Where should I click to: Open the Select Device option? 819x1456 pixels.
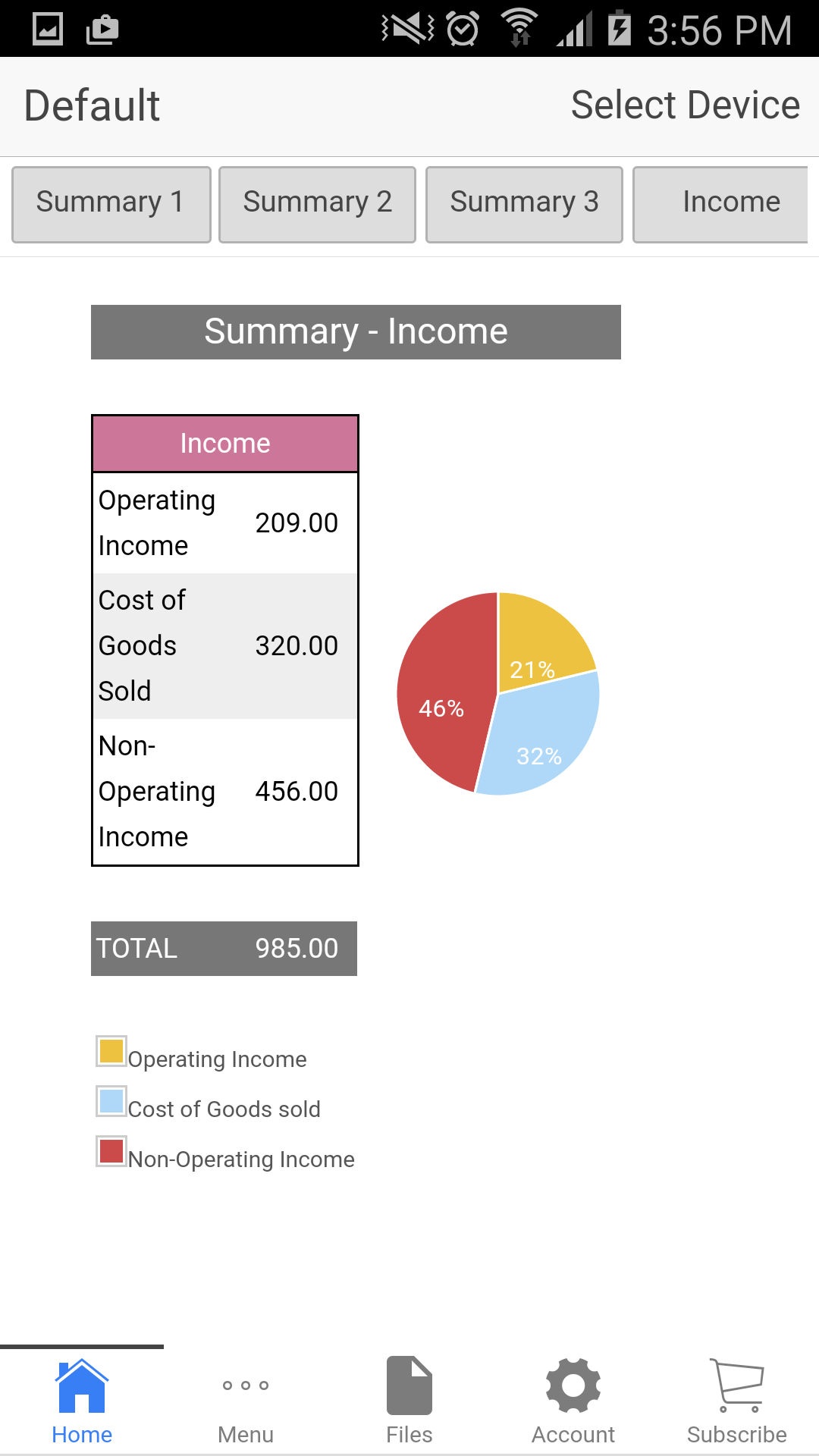pyautogui.click(x=684, y=105)
